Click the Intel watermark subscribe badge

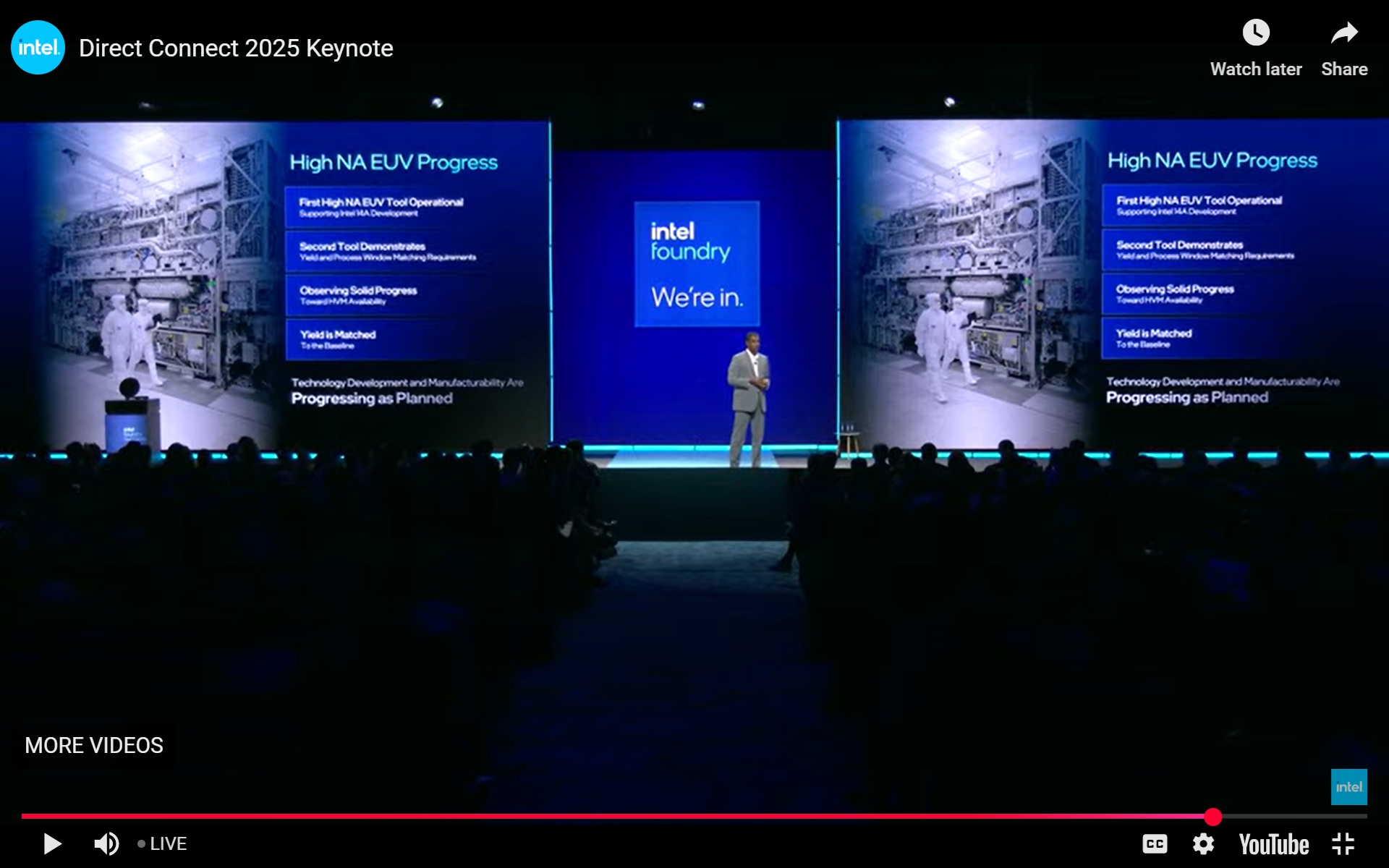pyautogui.click(x=1349, y=787)
